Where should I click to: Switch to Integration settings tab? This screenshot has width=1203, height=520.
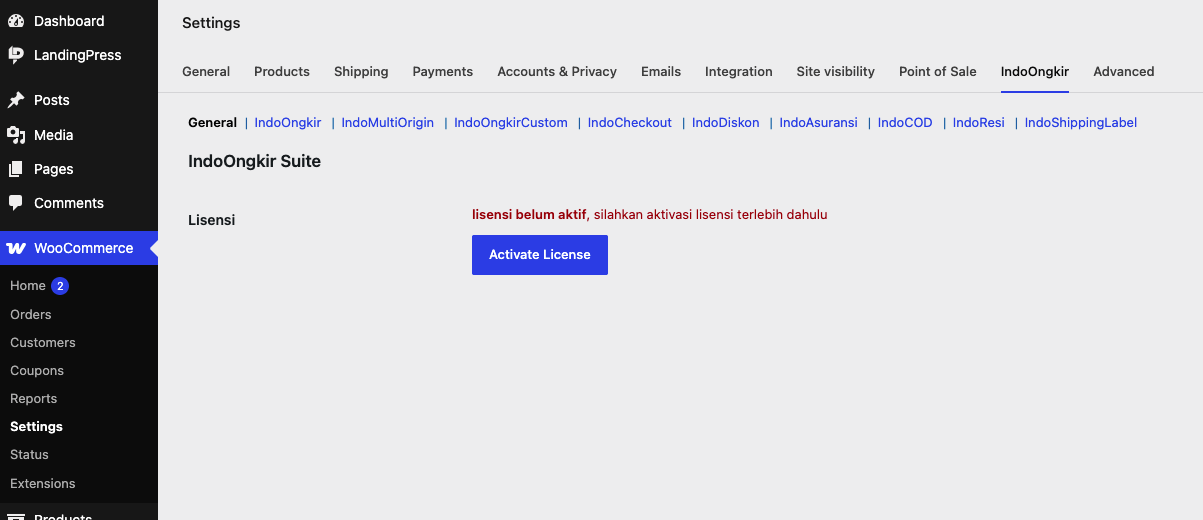[x=739, y=71]
